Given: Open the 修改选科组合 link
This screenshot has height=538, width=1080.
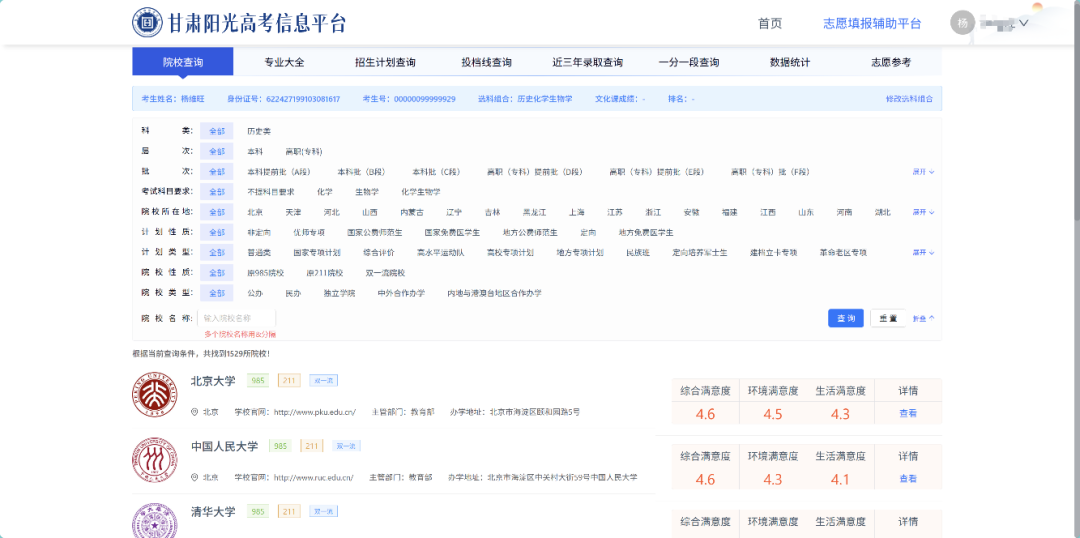Looking at the screenshot, I should (908, 99).
